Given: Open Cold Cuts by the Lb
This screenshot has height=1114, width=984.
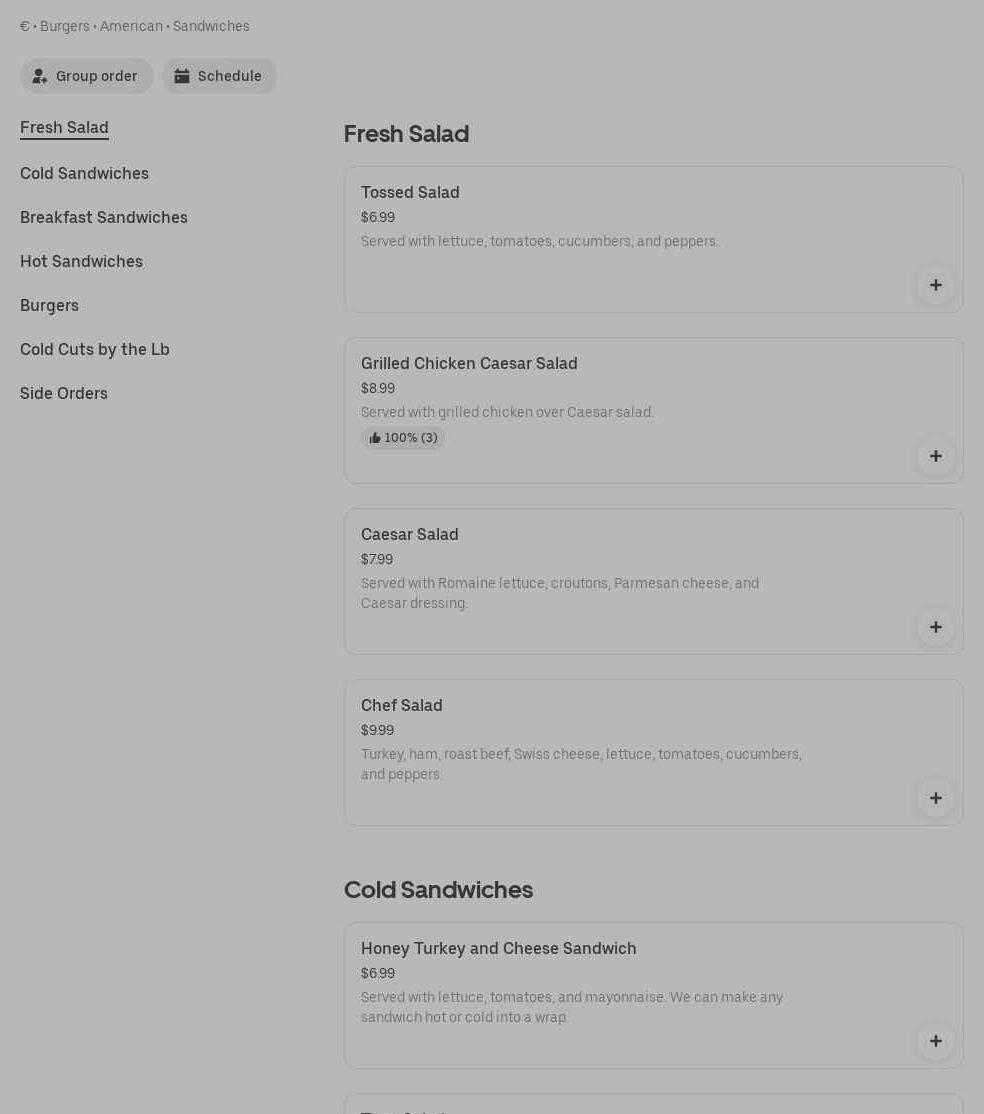Looking at the screenshot, I should (95, 349).
